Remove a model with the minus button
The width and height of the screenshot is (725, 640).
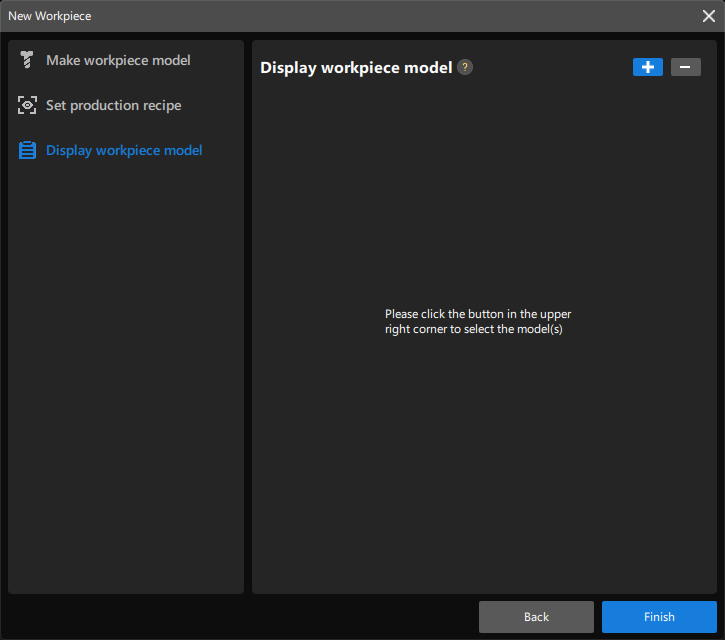[685, 67]
